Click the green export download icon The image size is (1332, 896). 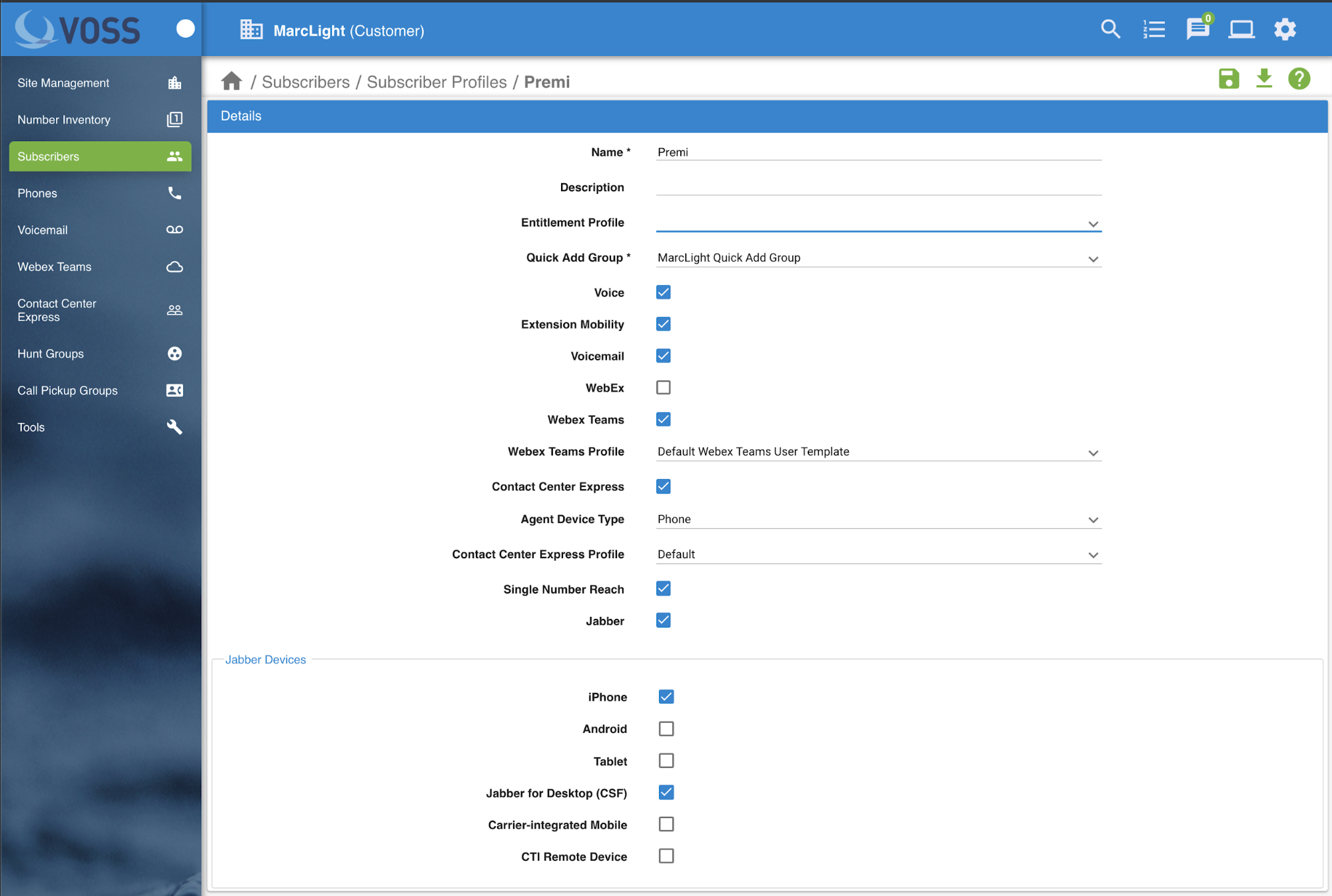(1264, 79)
